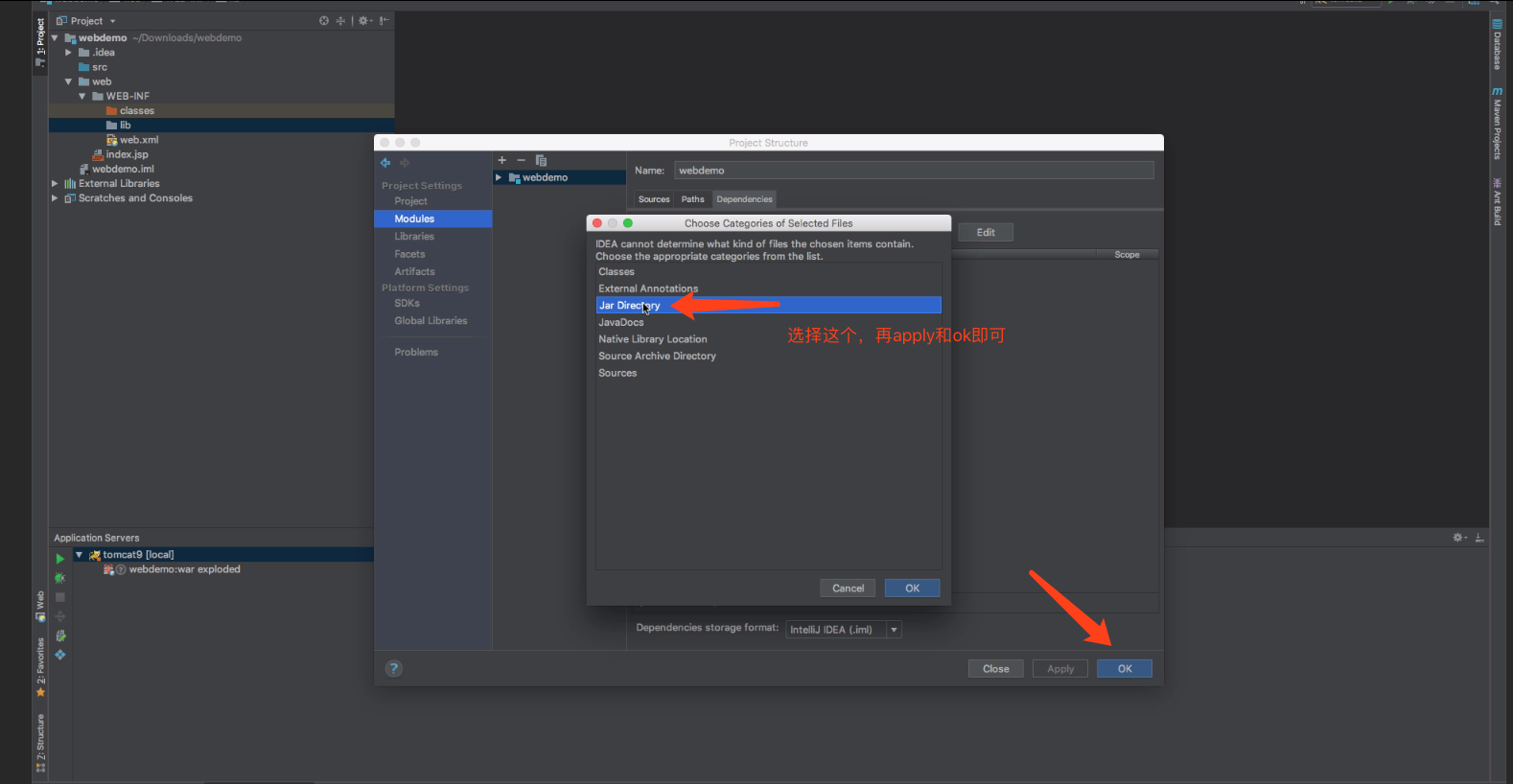Click the help question mark icon
Image resolution: width=1513 pixels, height=784 pixels.
tap(393, 669)
